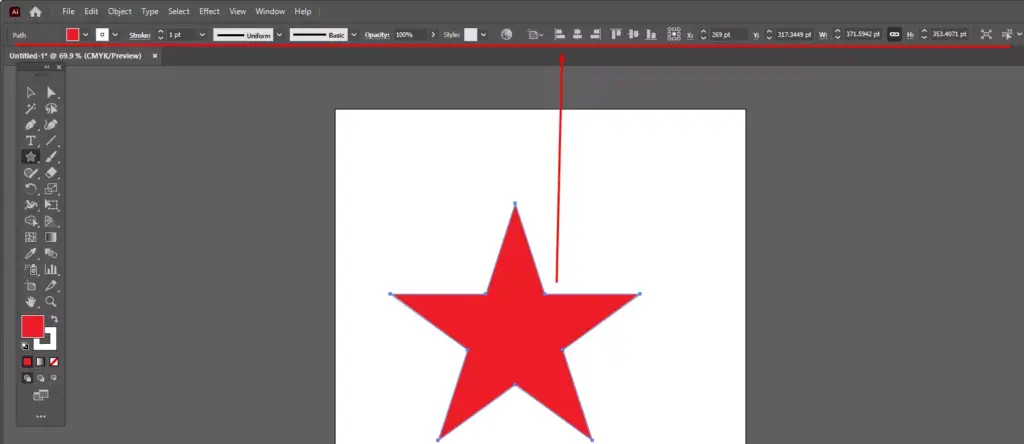This screenshot has height=444, width=1024.
Task: Open the Edit menu
Action: [x=91, y=11]
